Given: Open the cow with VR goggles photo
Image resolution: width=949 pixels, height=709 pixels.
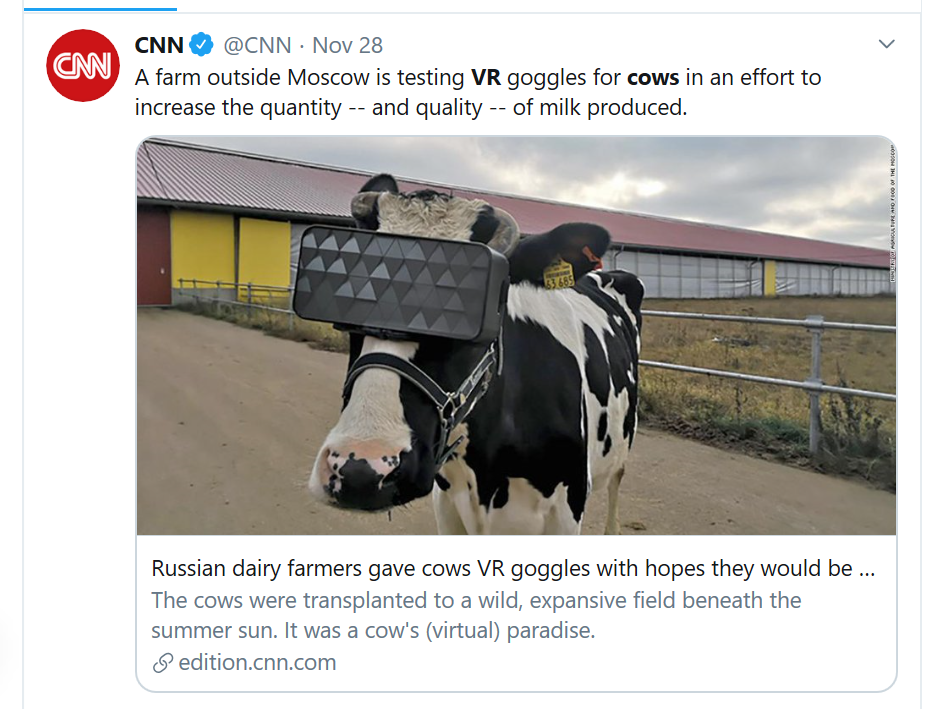Looking at the screenshot, I should point(700,420).
